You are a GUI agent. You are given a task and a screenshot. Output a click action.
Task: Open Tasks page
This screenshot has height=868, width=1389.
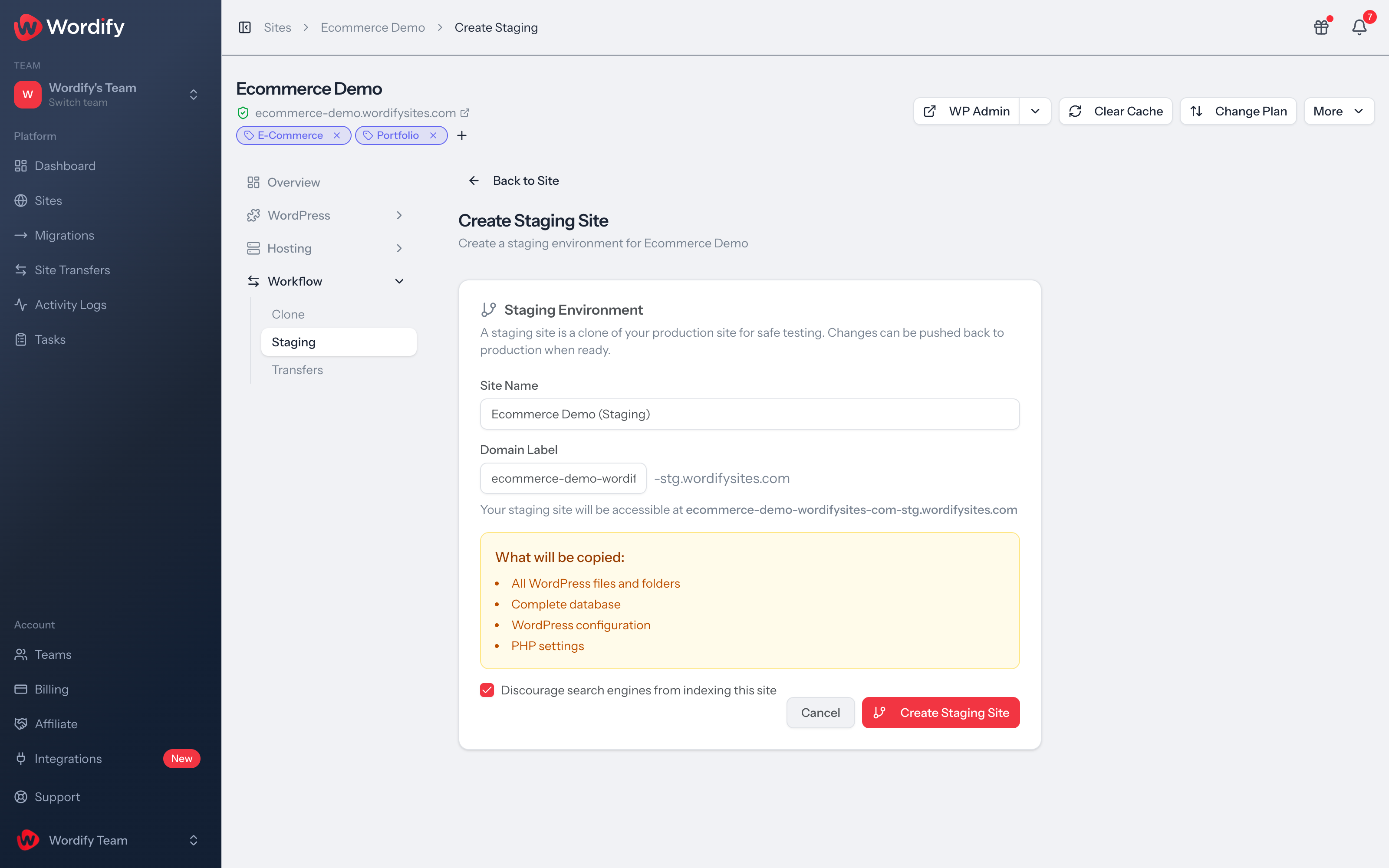[x=110, y=340]
